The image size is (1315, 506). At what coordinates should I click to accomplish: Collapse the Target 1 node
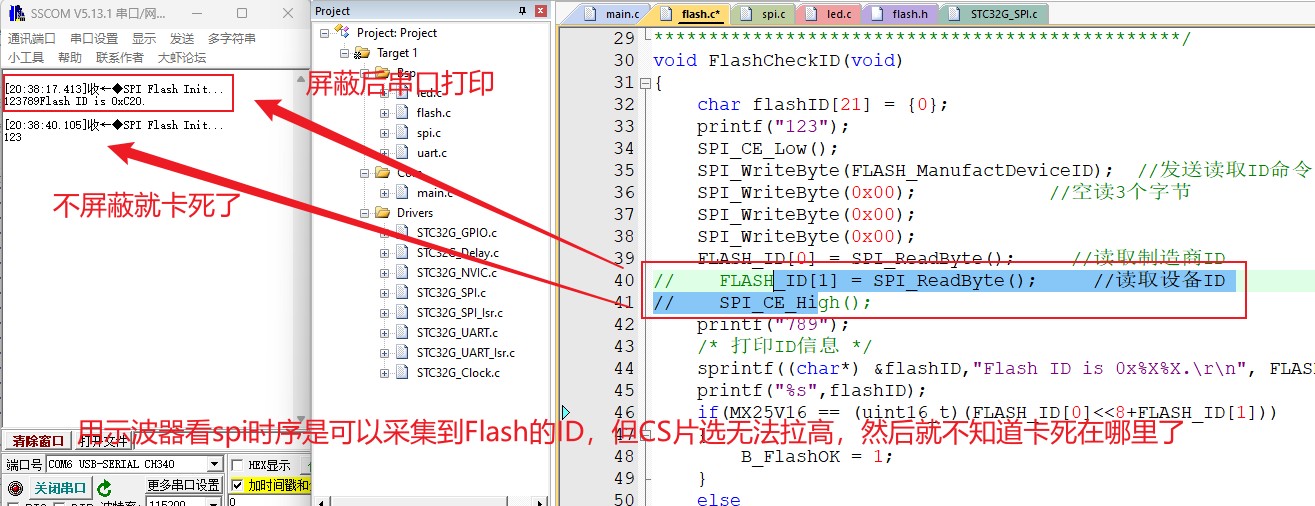pos(345,53)
